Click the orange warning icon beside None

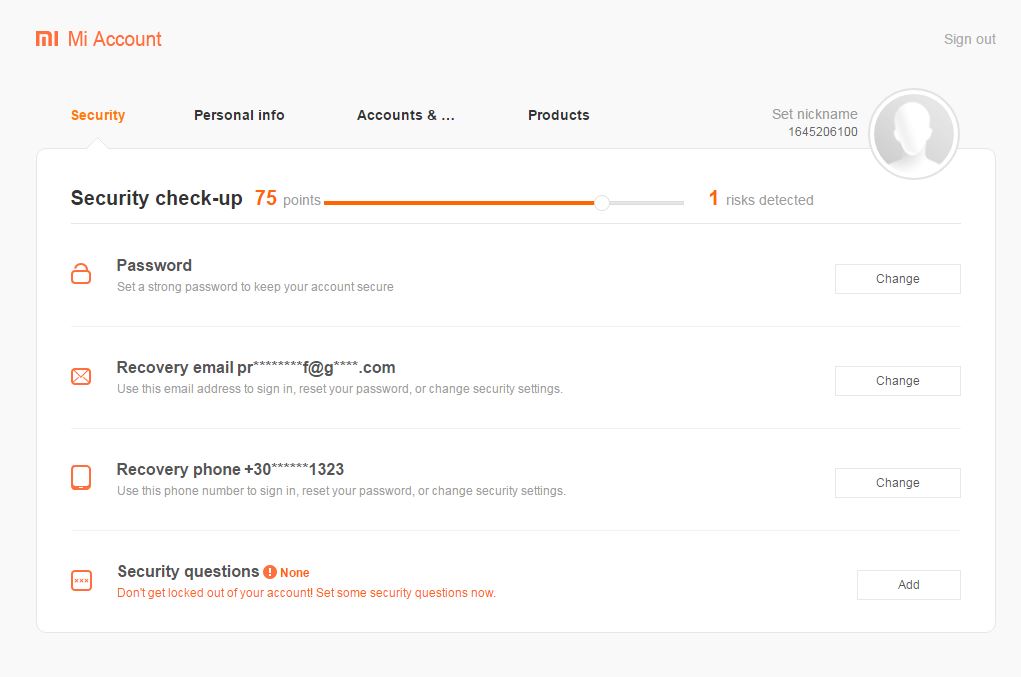pyautogui.click(x=270, y=572)
